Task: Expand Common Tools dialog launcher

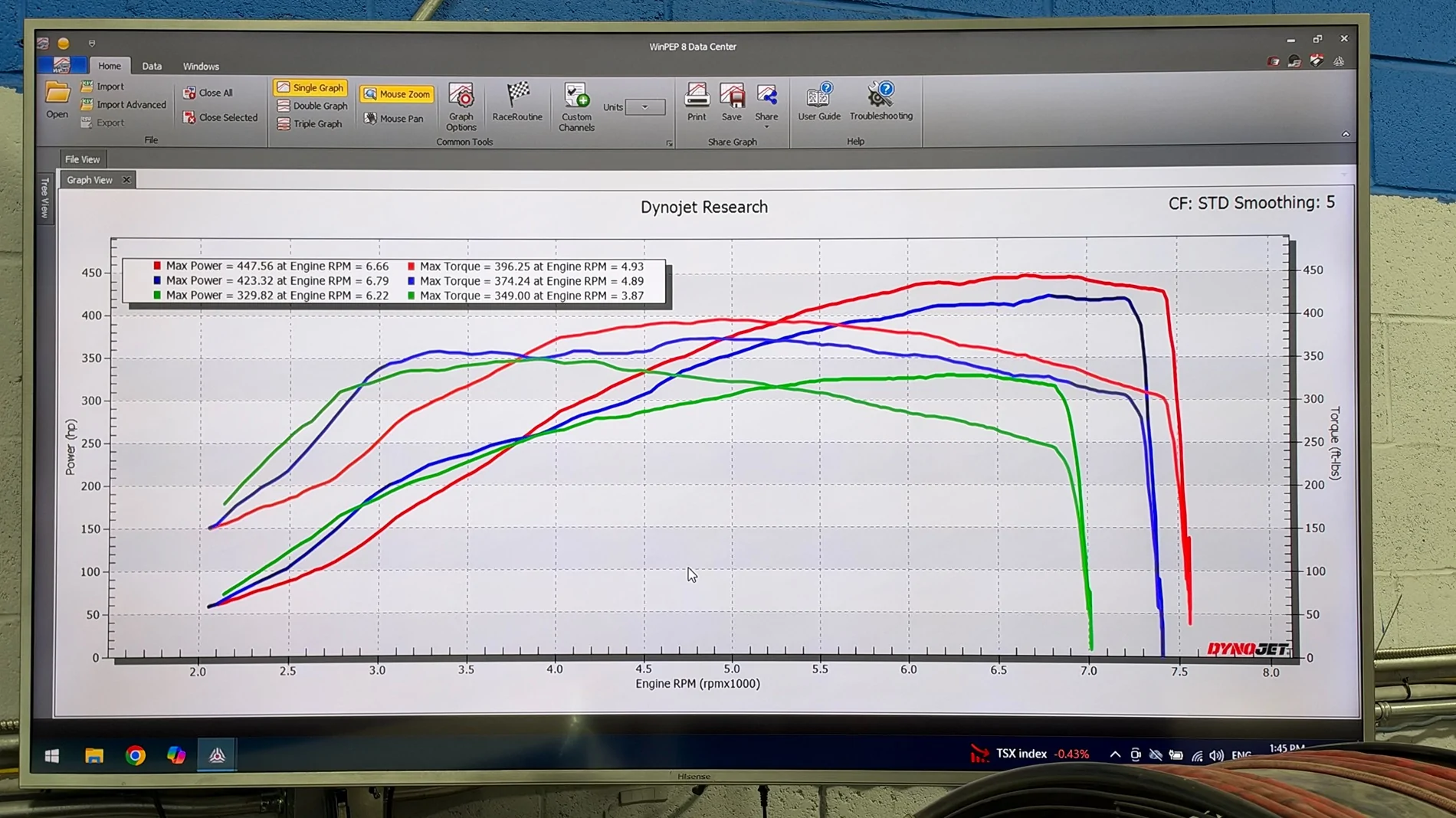Action: [x=669, y=143]
